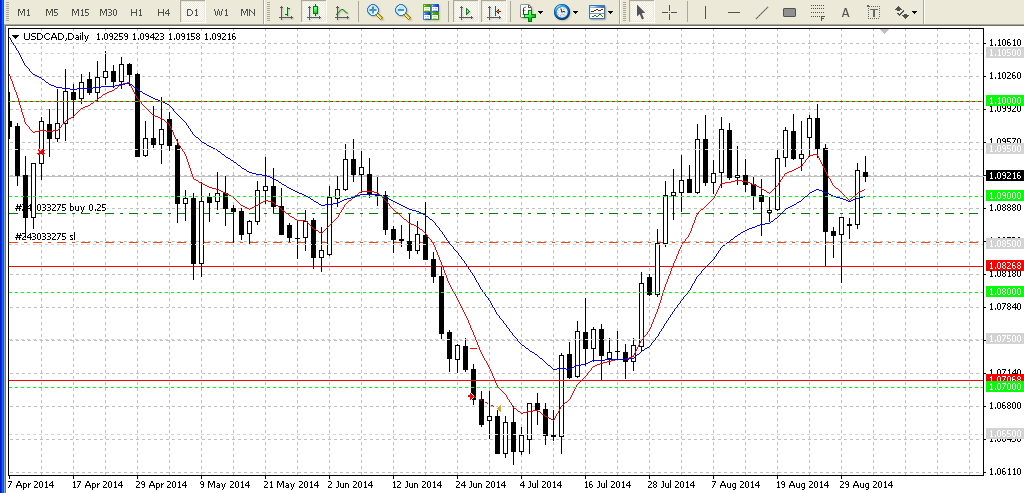Click the 1.10610 price scale value

point(1006,42)
